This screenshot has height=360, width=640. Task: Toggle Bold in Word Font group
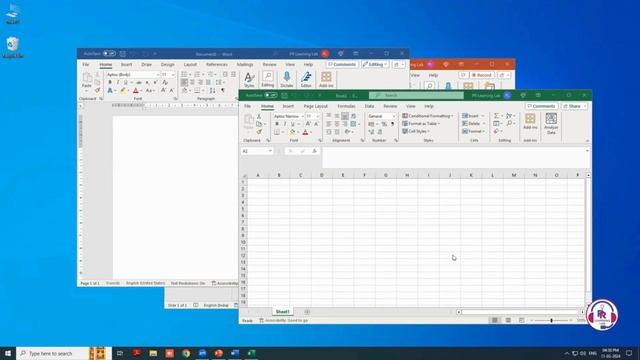coord(110,82)
